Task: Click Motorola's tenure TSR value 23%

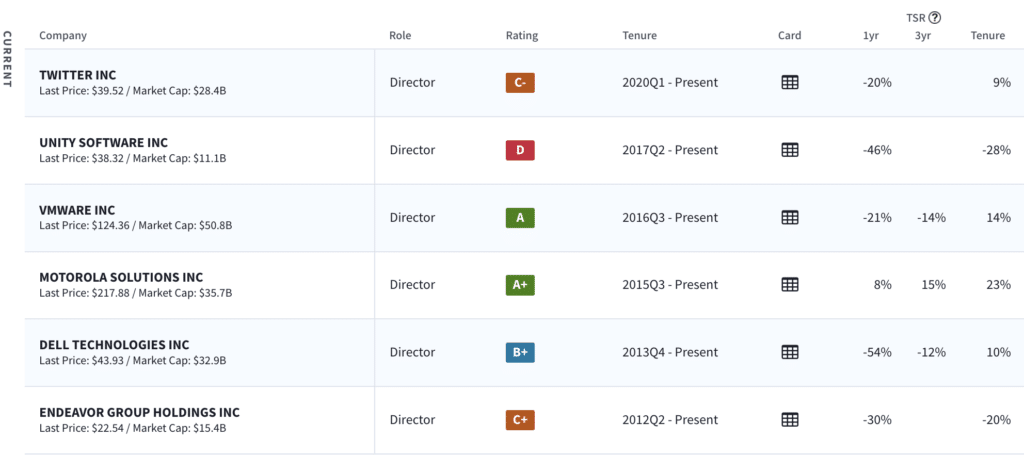Action: (999, 285)
